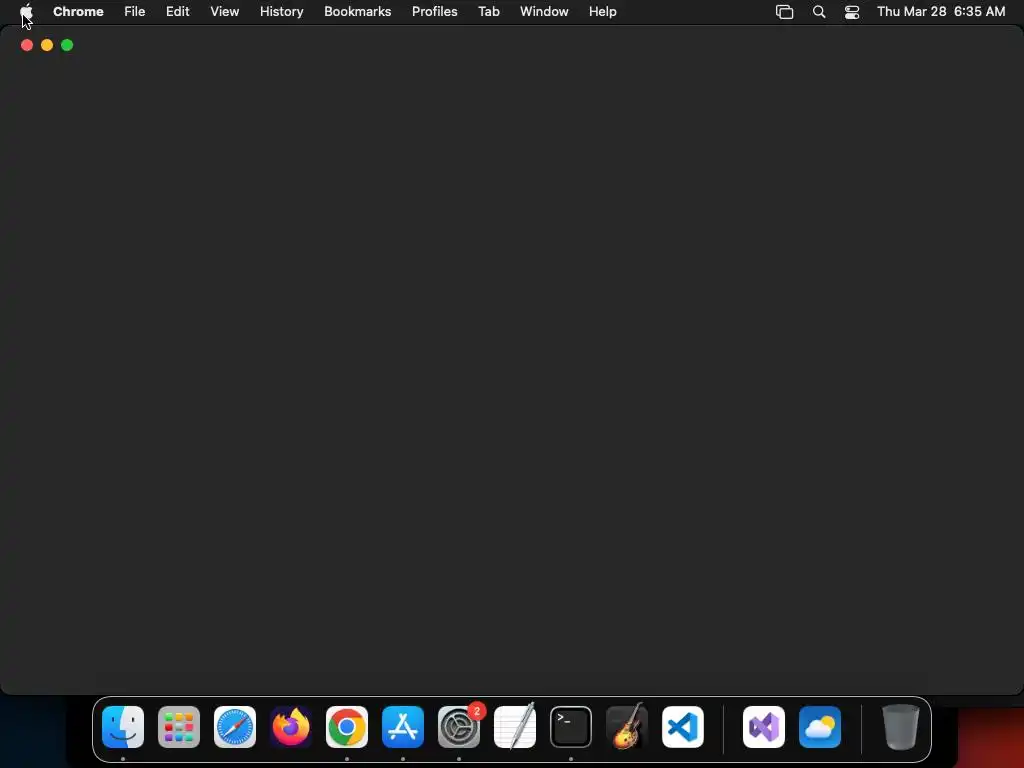
Task: Open System Settings from the Dock
Action: 459,727
